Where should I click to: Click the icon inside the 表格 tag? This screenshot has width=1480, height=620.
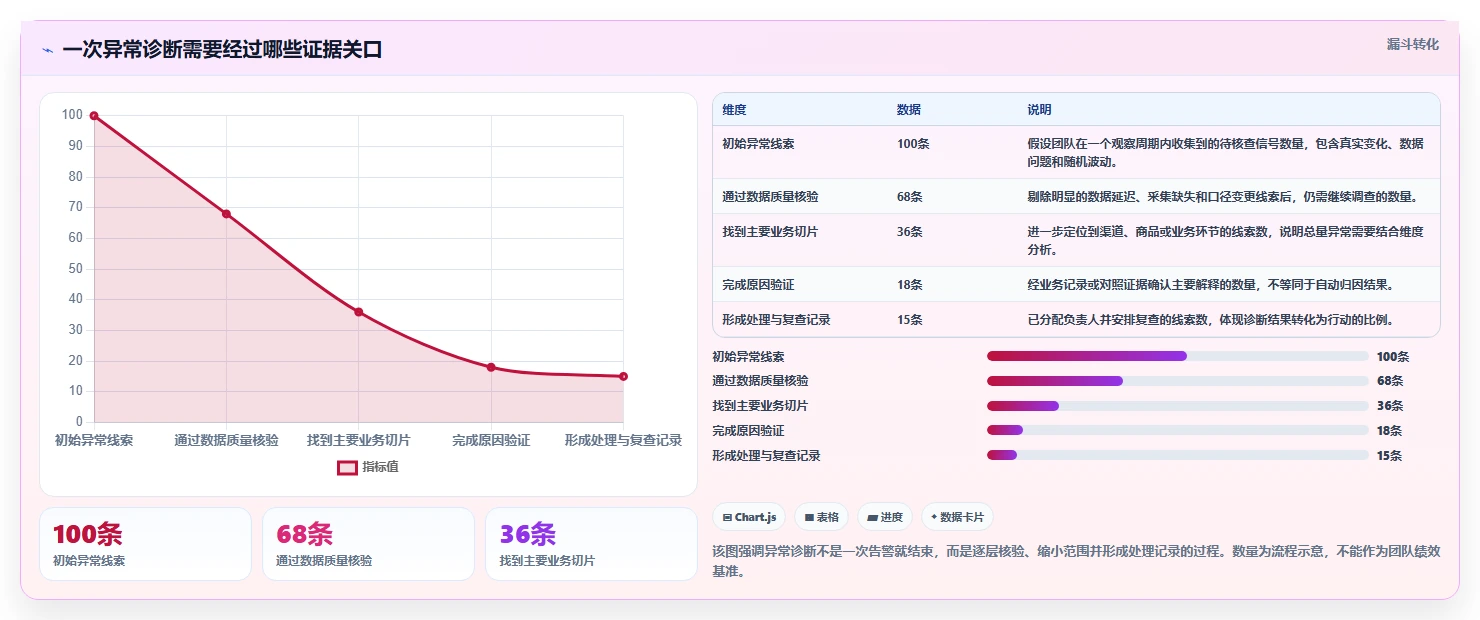(x=809, y=517)
